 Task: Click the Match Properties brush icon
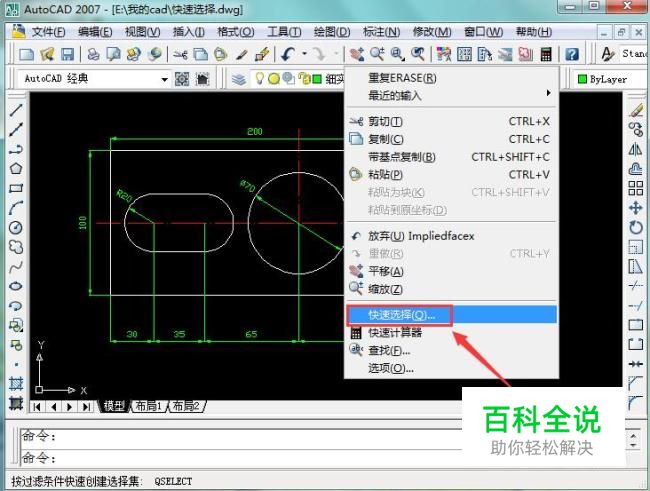click(x=242, y=54)
